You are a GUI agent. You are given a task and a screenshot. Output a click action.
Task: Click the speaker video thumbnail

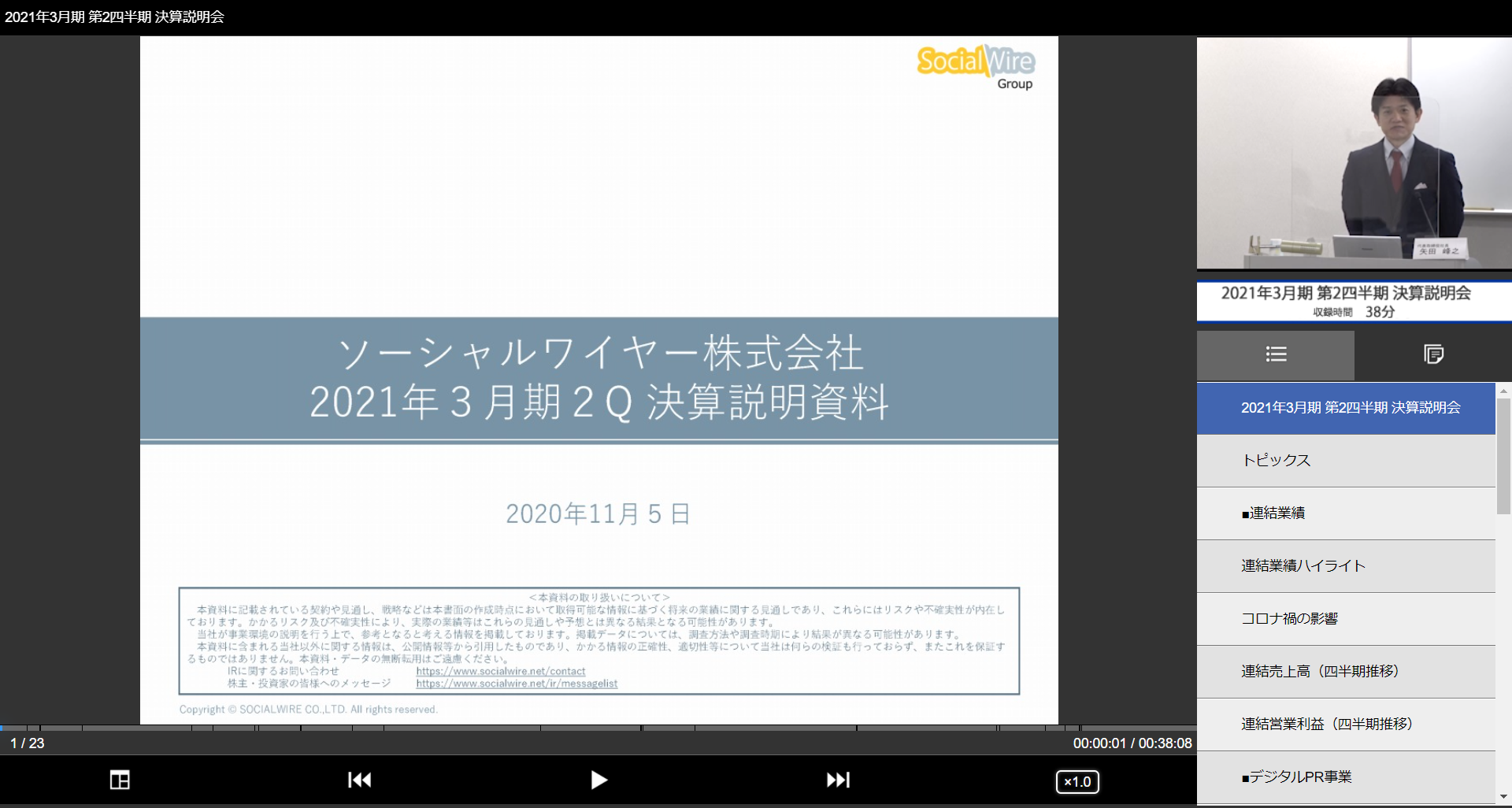click(1354, 153)
